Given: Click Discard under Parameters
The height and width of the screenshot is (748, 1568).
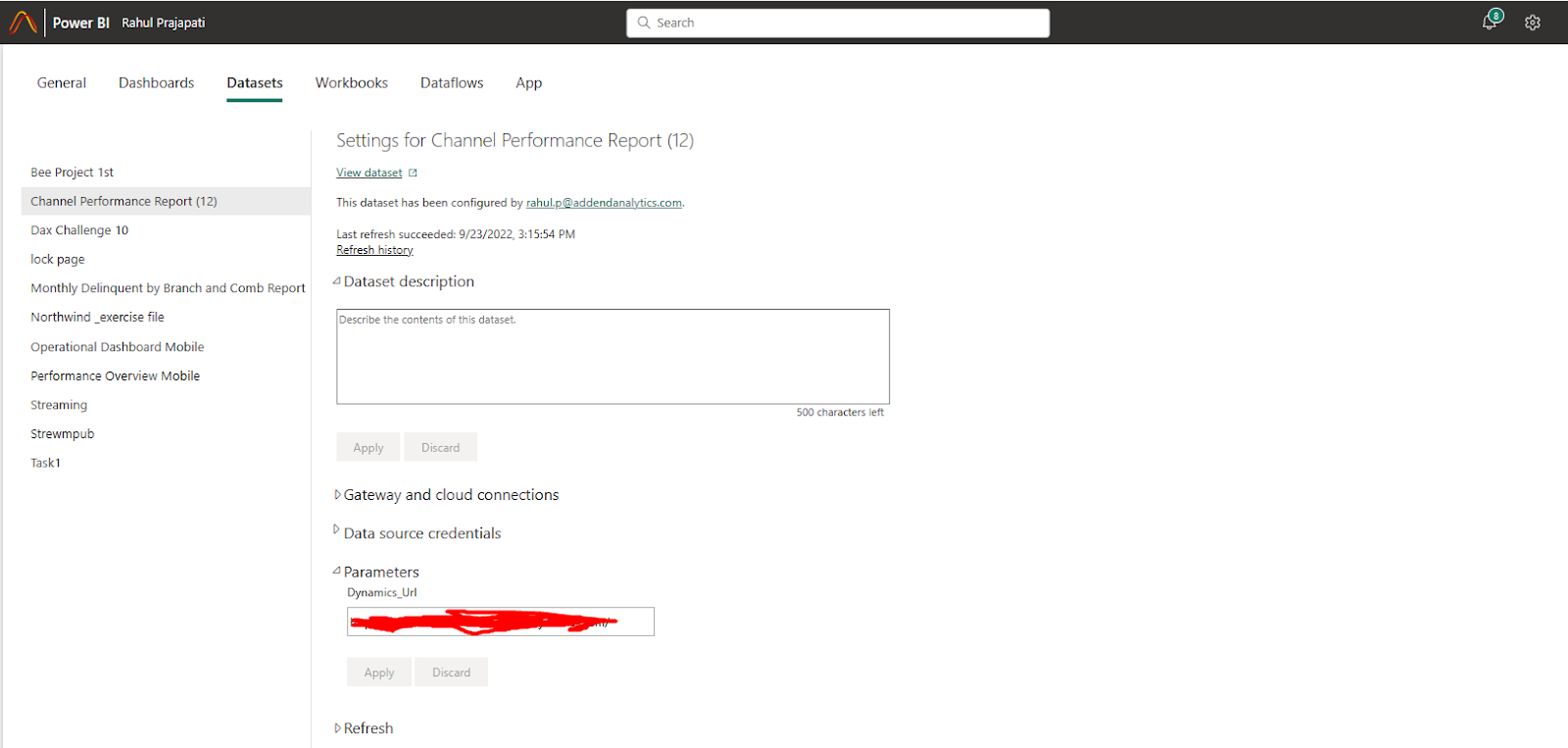Looking at the screenshot, I should (451, 673).
